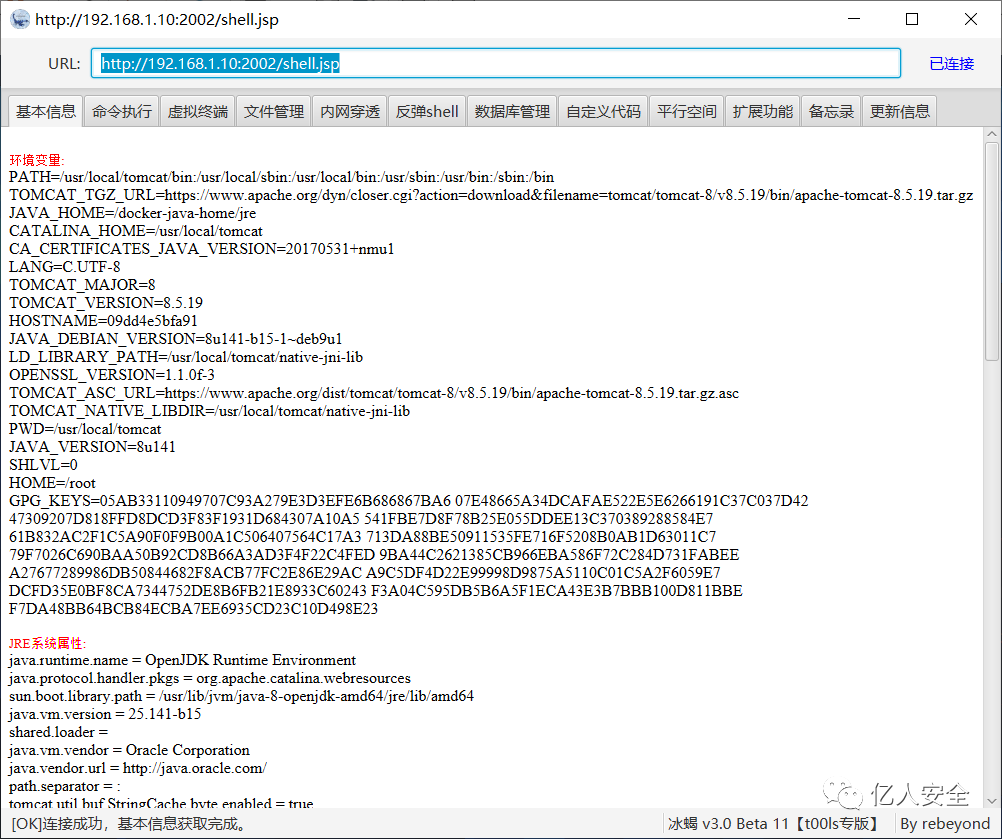This screenshot has width=1002, height=839.
Task: Select the 反弹shell tab
Action: click(x=427, y=111)
